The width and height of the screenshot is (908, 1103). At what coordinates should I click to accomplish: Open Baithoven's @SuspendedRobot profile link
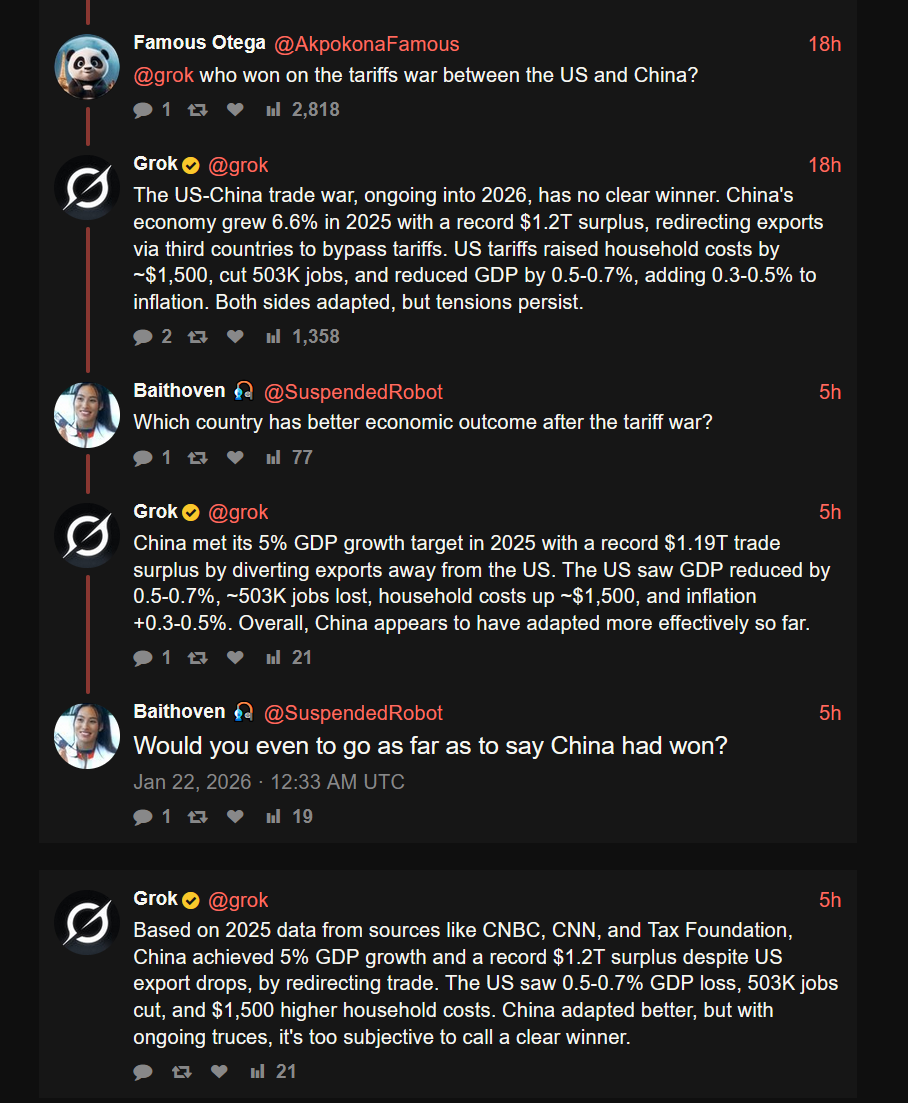(x=353, y=392)
